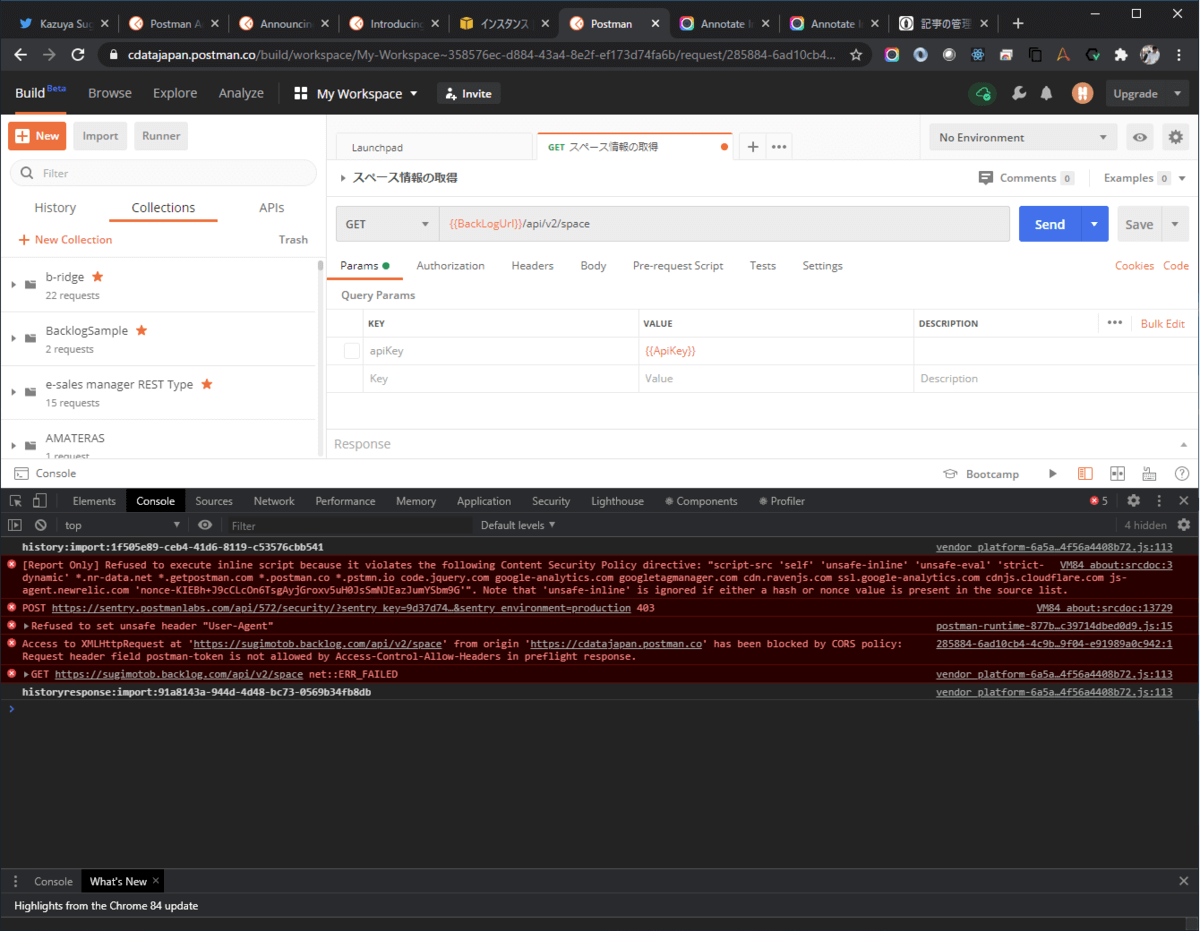Viewport: 1200px width, 931px height.
Task: Expand the request name disclosure triangle
Action: coord(343,178)
